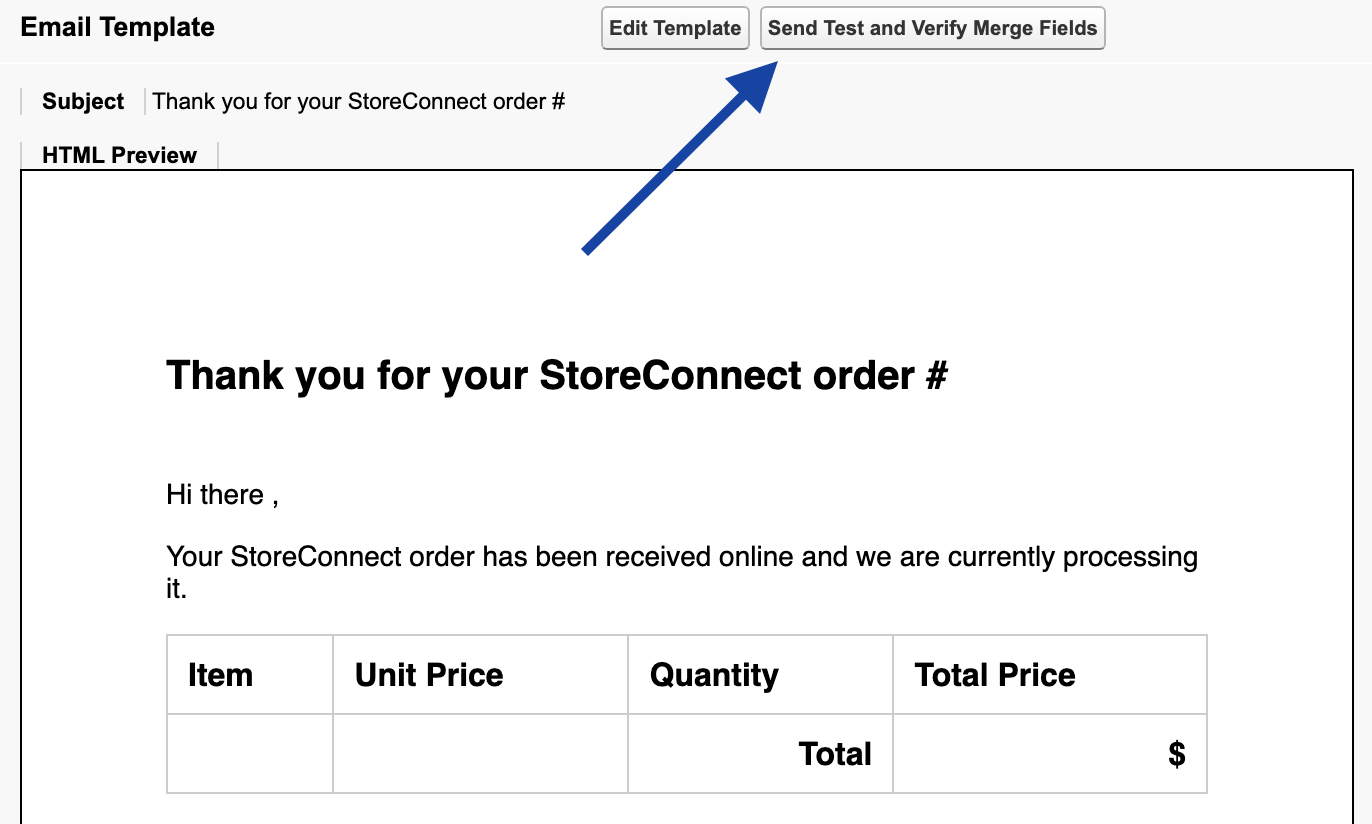Click Send Test and Verify Merge Fields
The image size is (1372, 824).
click(932, 28)
